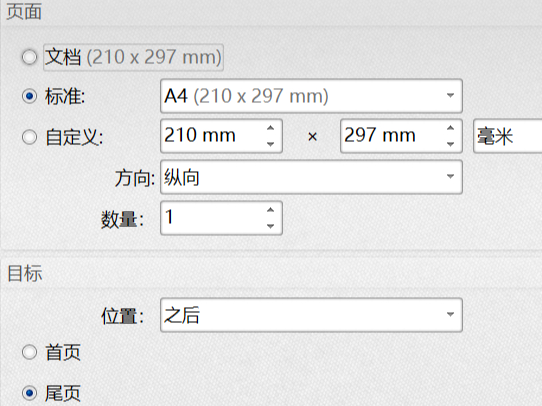Increase width with the 210 mm up arrow
This screenshot has height=406, width=542.
271,128
